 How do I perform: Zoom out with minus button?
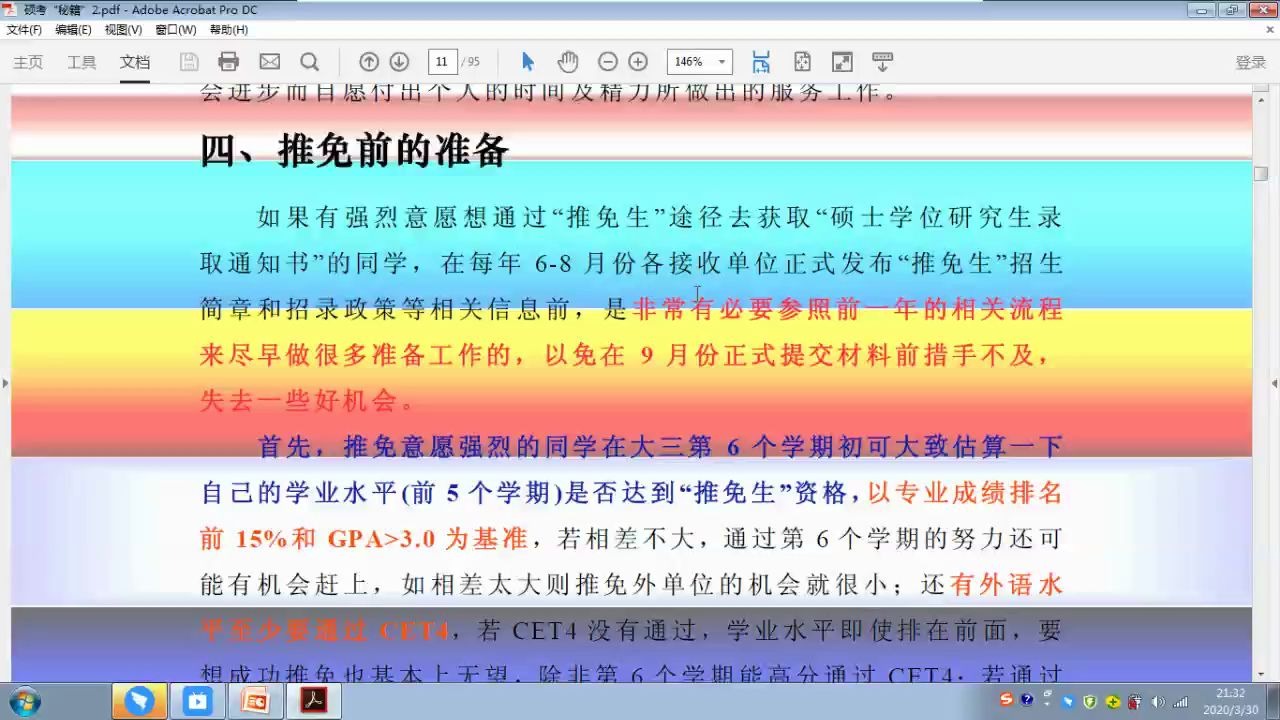pos(608,62)
